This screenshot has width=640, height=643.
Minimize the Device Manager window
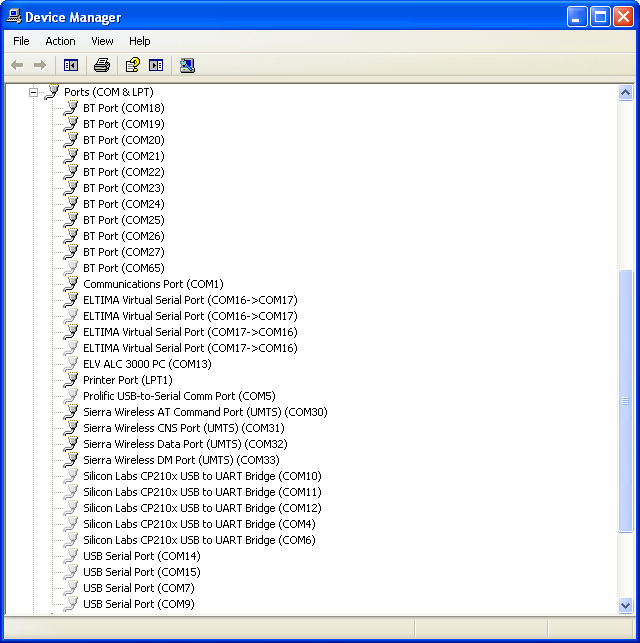pyautogui.click(x=577, y=17)
